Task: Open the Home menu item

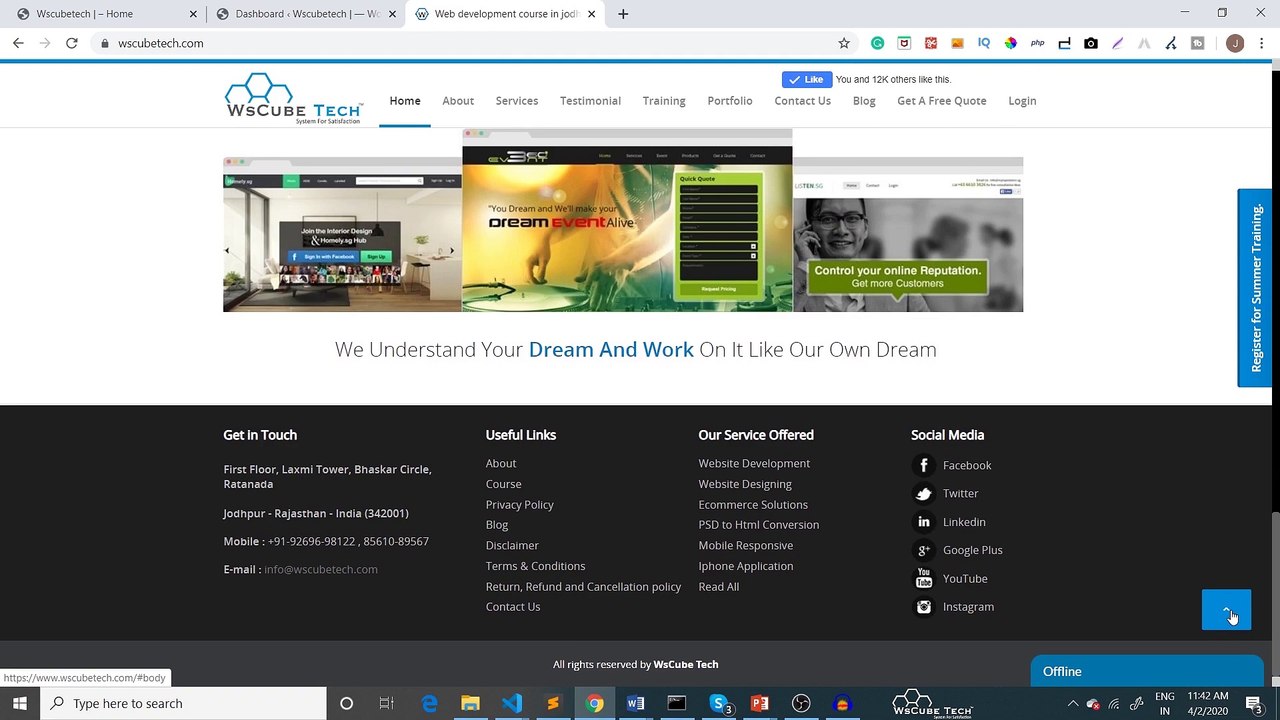Action: tap(405, 101)
